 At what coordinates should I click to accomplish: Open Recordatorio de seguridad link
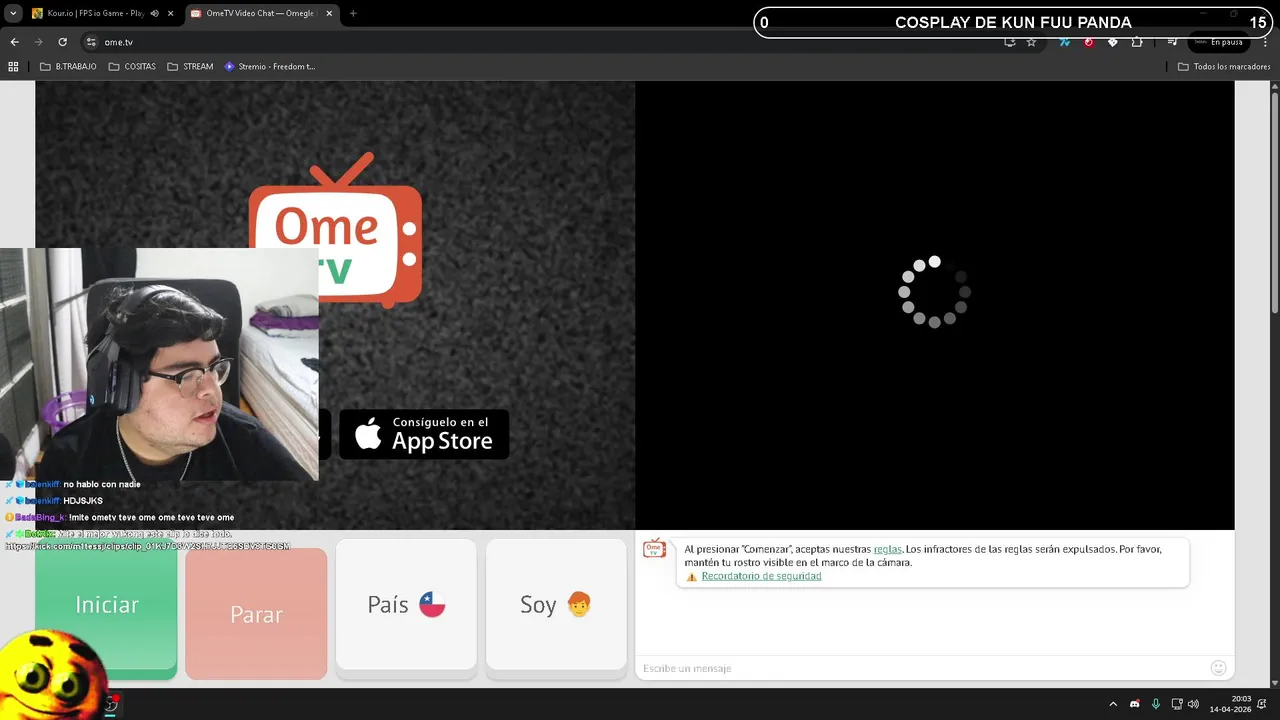click(x=761, y=576)
